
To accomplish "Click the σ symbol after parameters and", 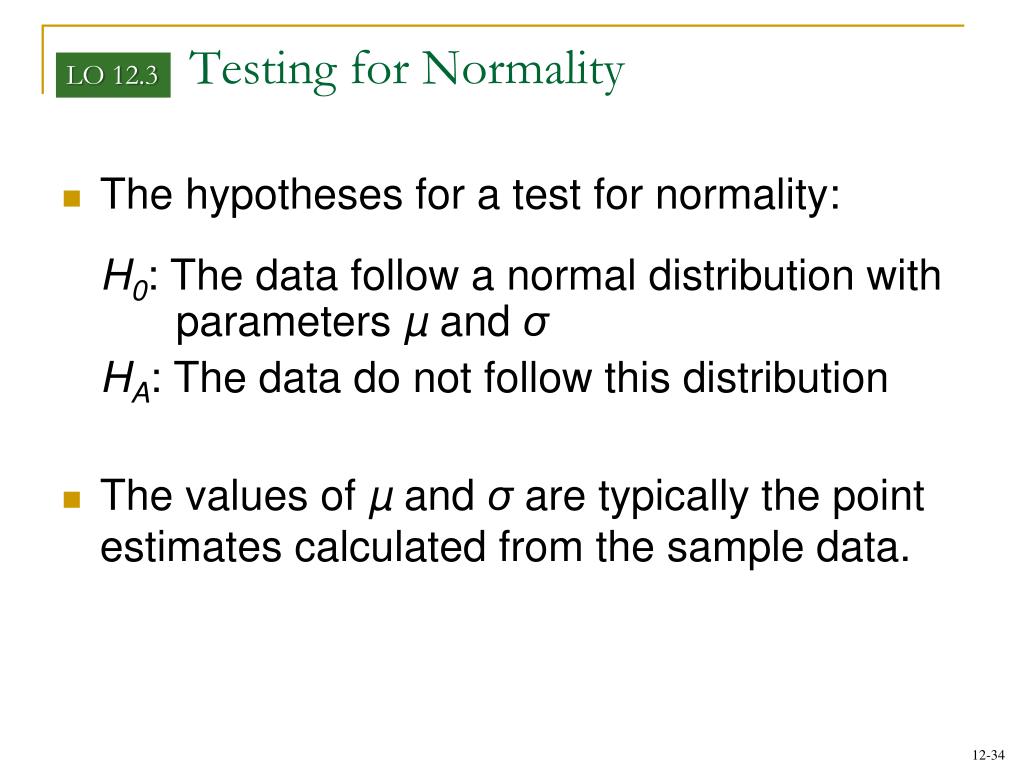I will click(x=536, y=323).
